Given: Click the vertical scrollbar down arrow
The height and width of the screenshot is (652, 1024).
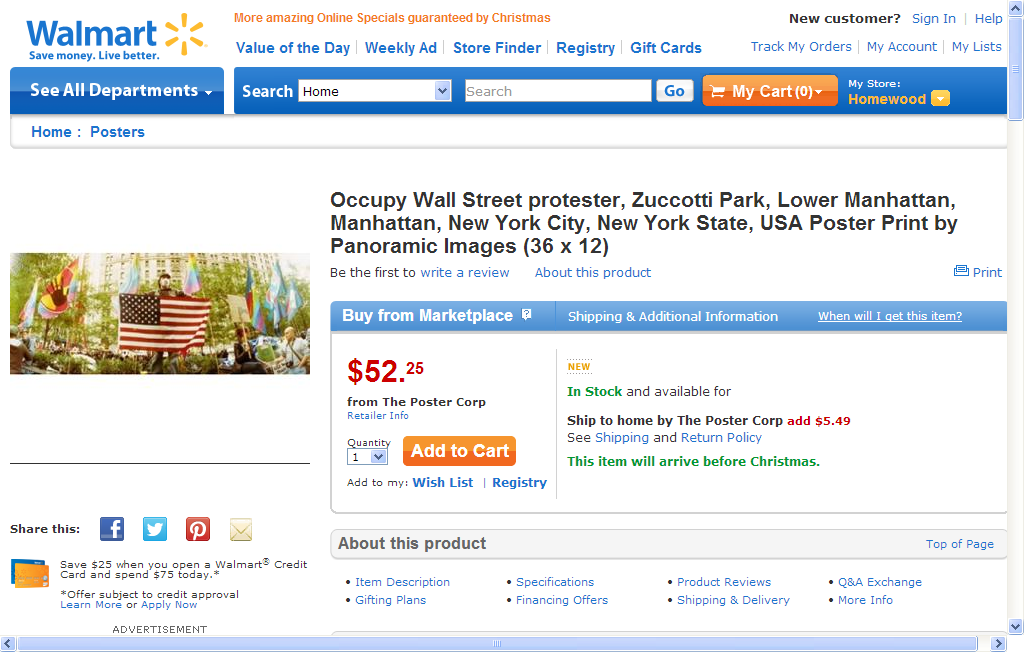Looking at the screenshot, I should tap(1016, 626).
